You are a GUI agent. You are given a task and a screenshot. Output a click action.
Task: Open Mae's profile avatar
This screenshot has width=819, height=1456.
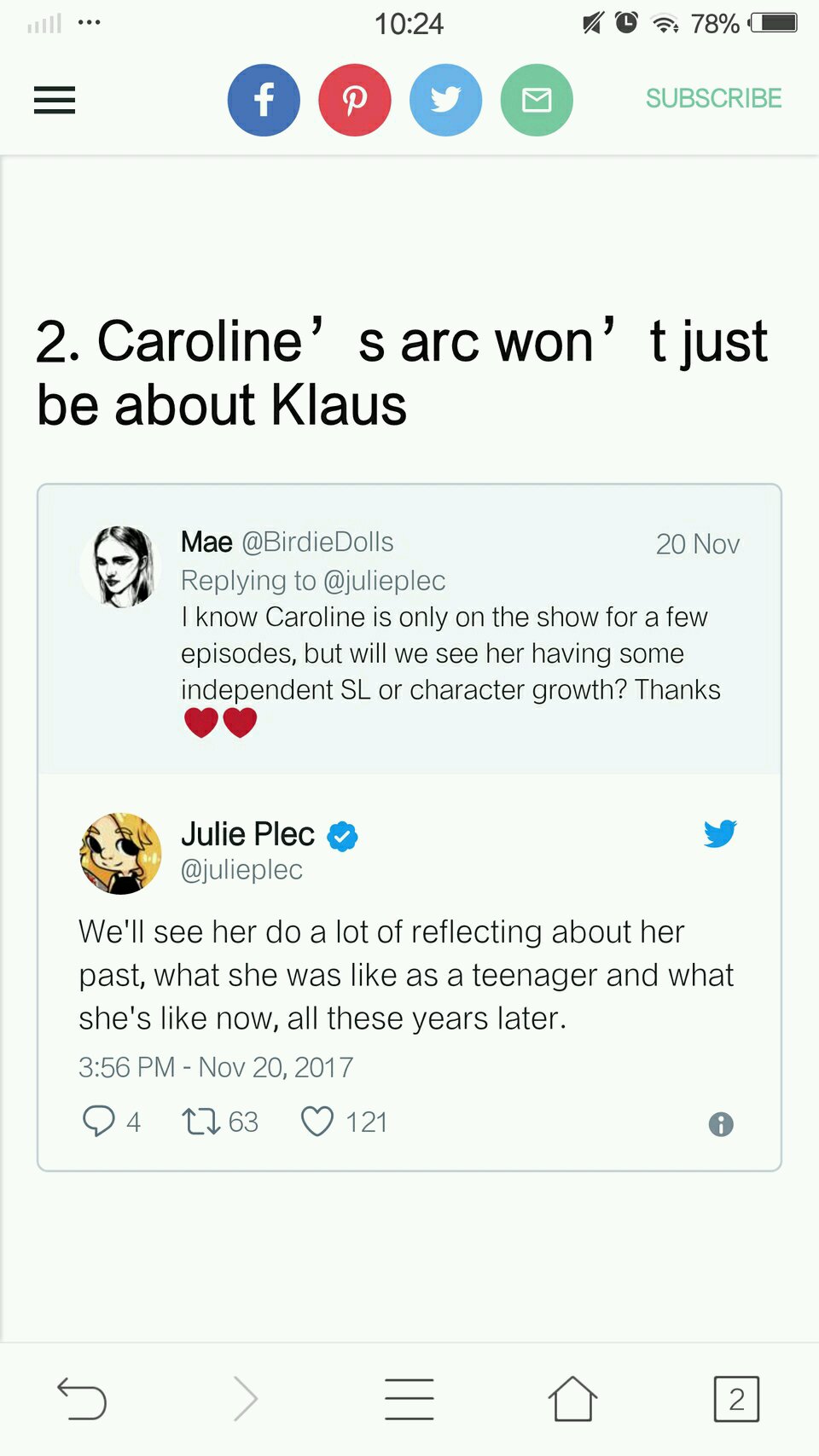click(x=120, y=566)
